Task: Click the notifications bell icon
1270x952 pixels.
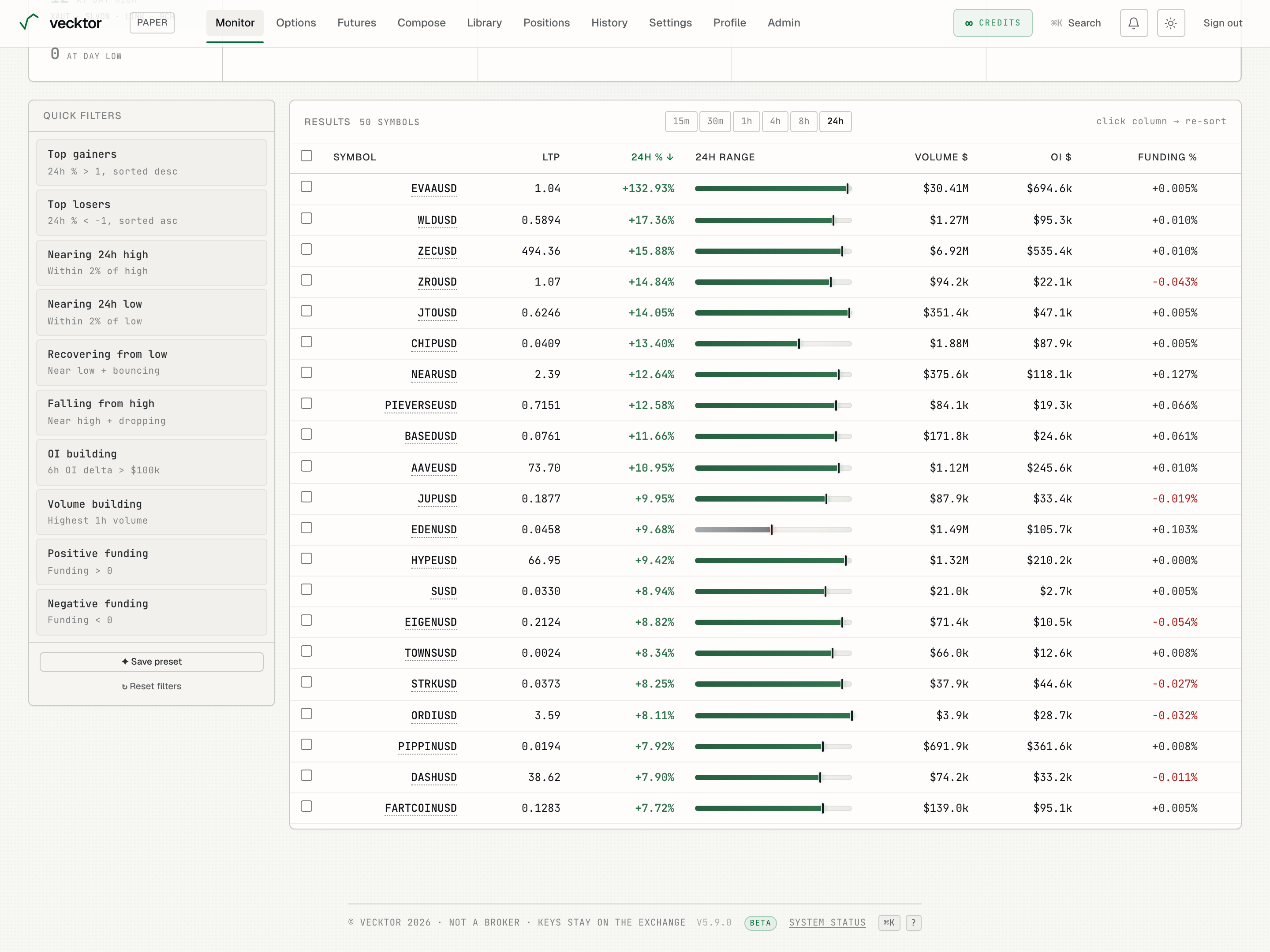Action: tap(1133, 23)
